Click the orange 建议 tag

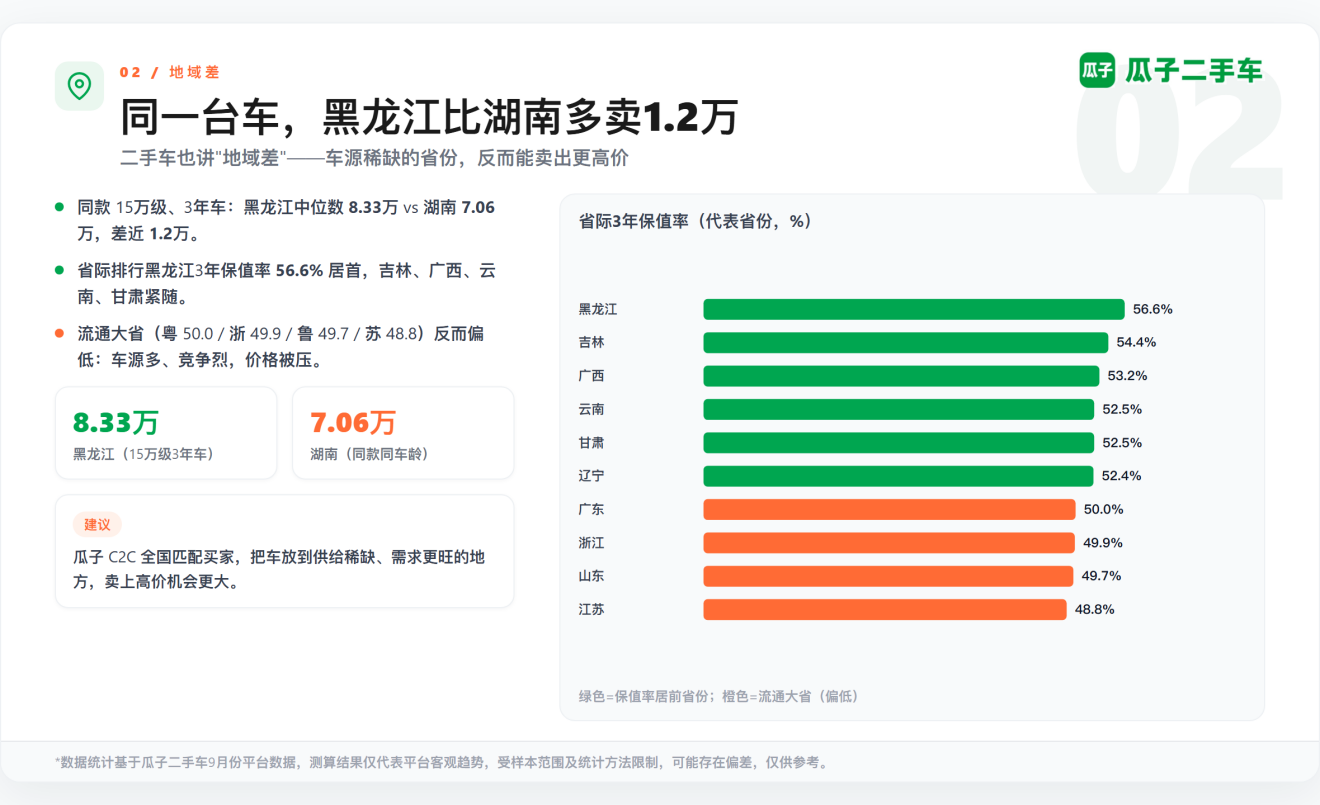coord(97,525)
